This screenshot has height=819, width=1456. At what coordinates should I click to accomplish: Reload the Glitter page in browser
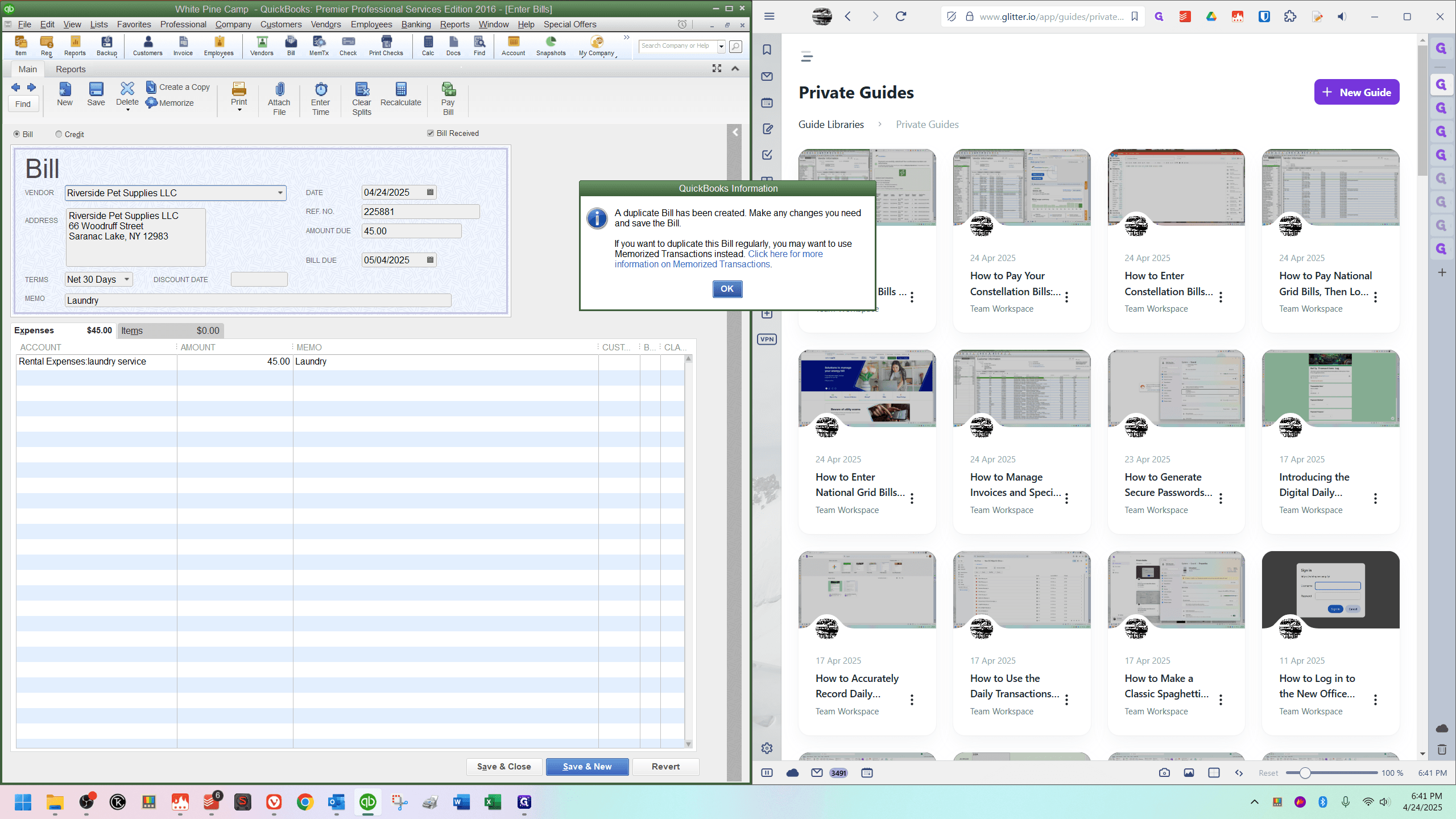pos(901,16)
